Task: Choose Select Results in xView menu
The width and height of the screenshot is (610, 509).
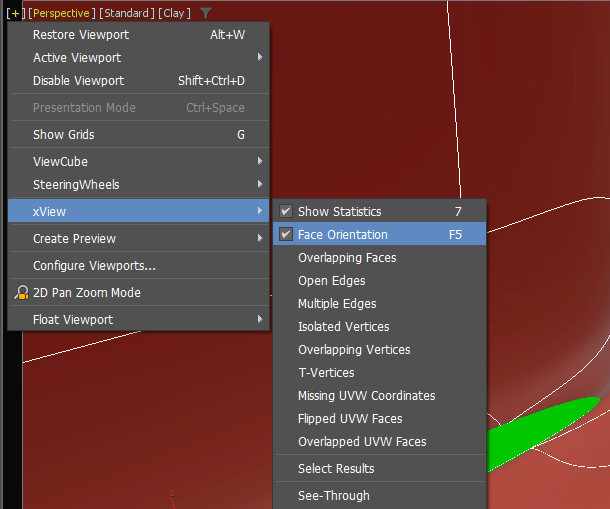Action: (380, 469)
